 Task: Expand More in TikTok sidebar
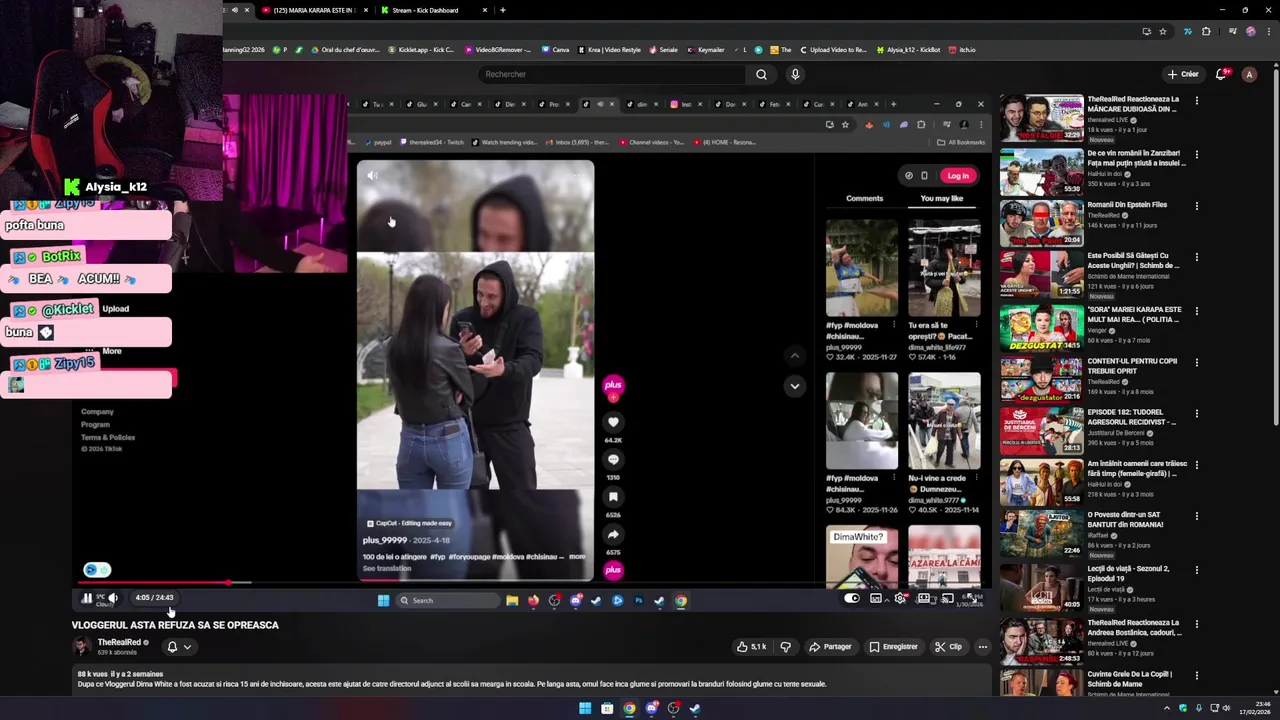click(x=111, y=351)
